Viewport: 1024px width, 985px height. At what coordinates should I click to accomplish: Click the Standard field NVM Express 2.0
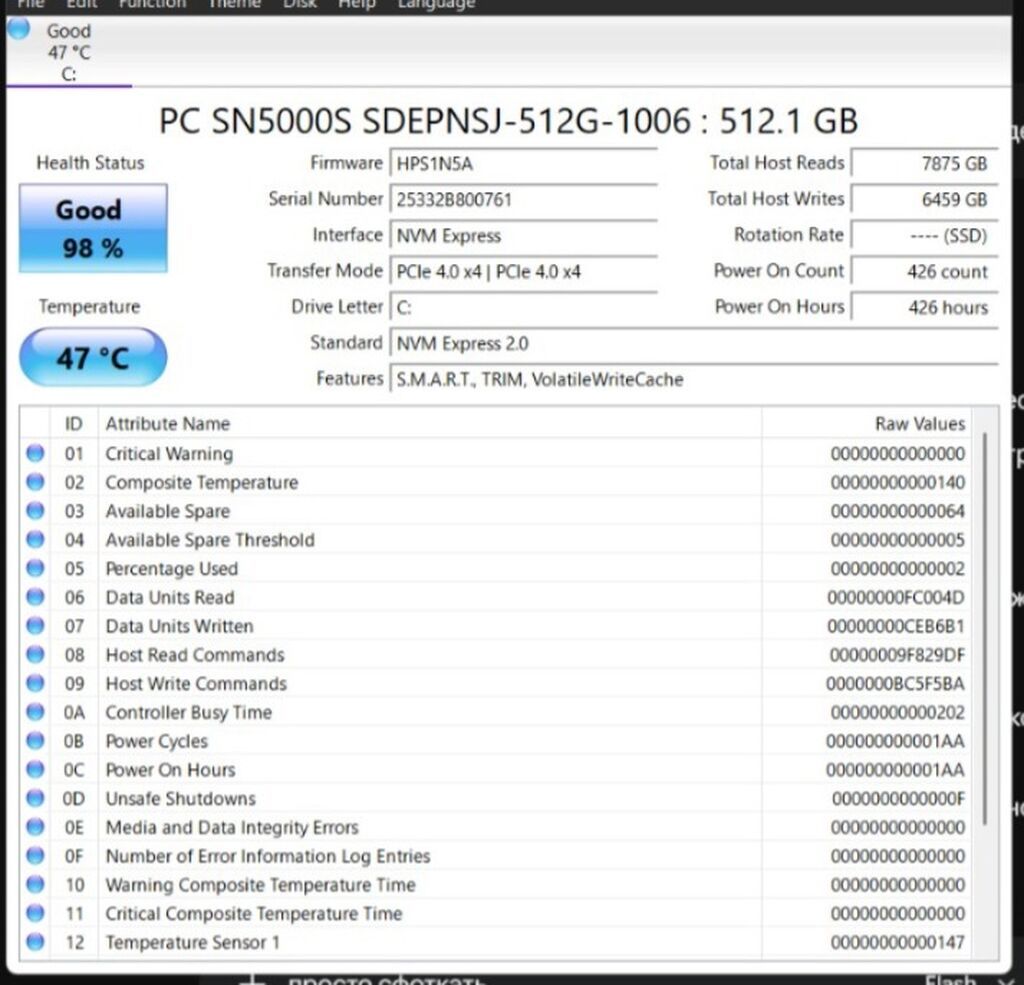tap(694, 343)
